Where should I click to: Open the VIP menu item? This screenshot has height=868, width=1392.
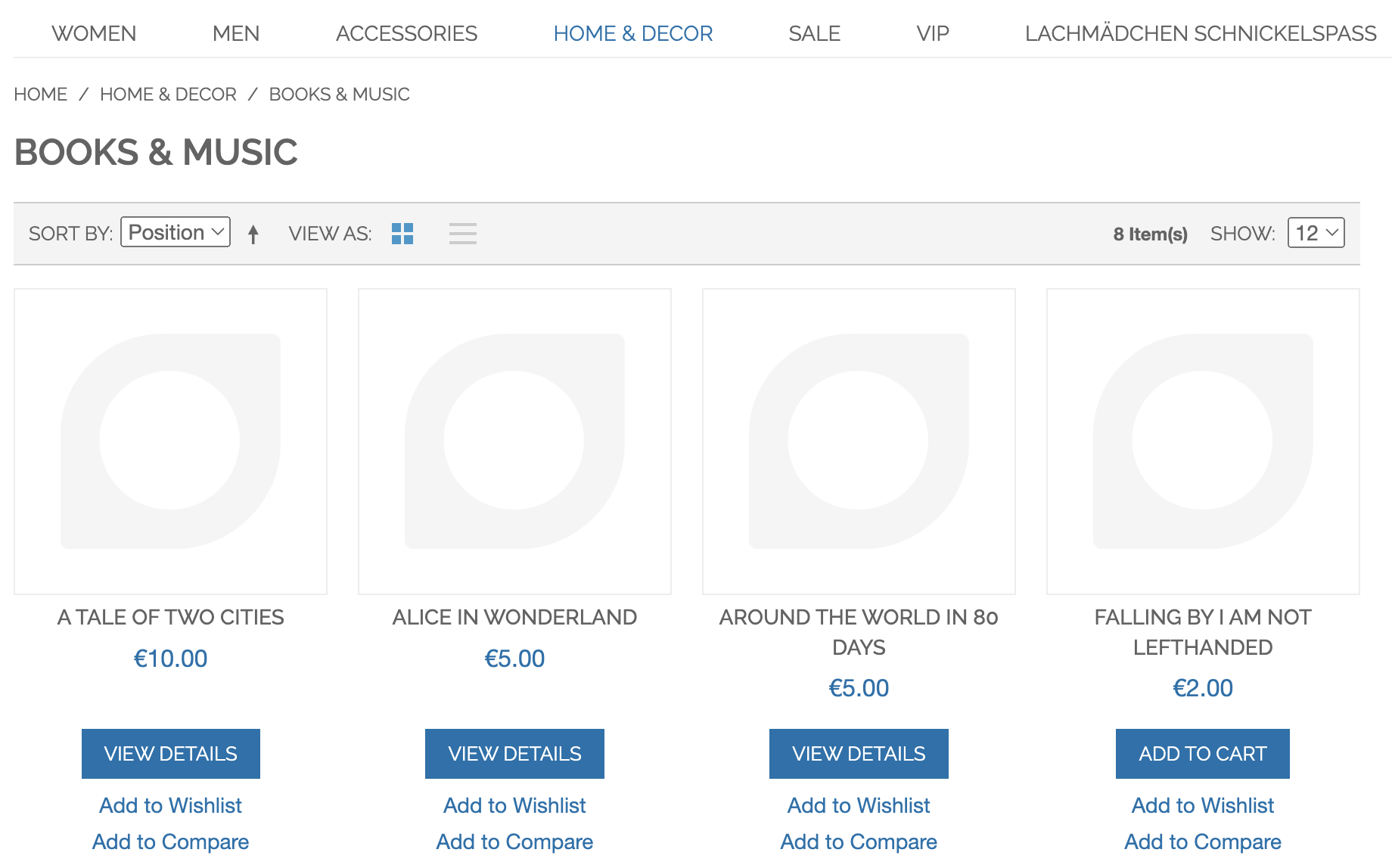click(932, 33)
